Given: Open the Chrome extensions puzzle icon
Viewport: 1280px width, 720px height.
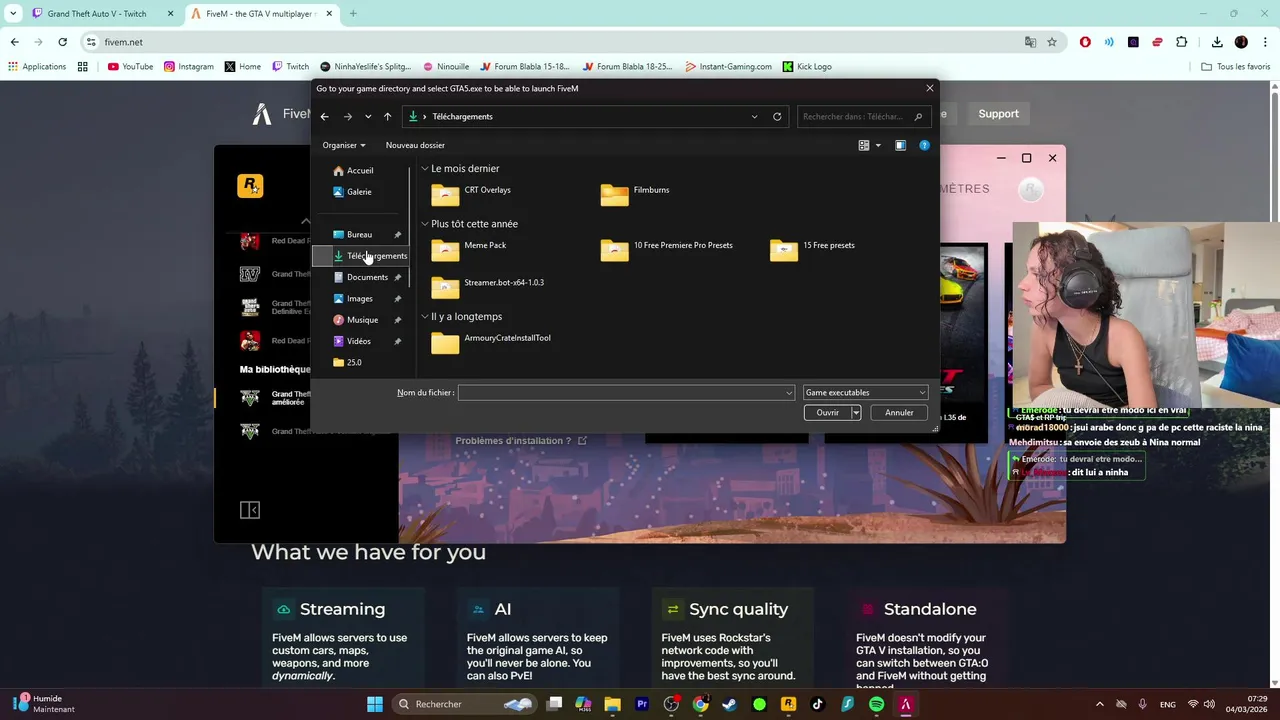Looking at the screenshot, I should click(x=1182, y=42).
